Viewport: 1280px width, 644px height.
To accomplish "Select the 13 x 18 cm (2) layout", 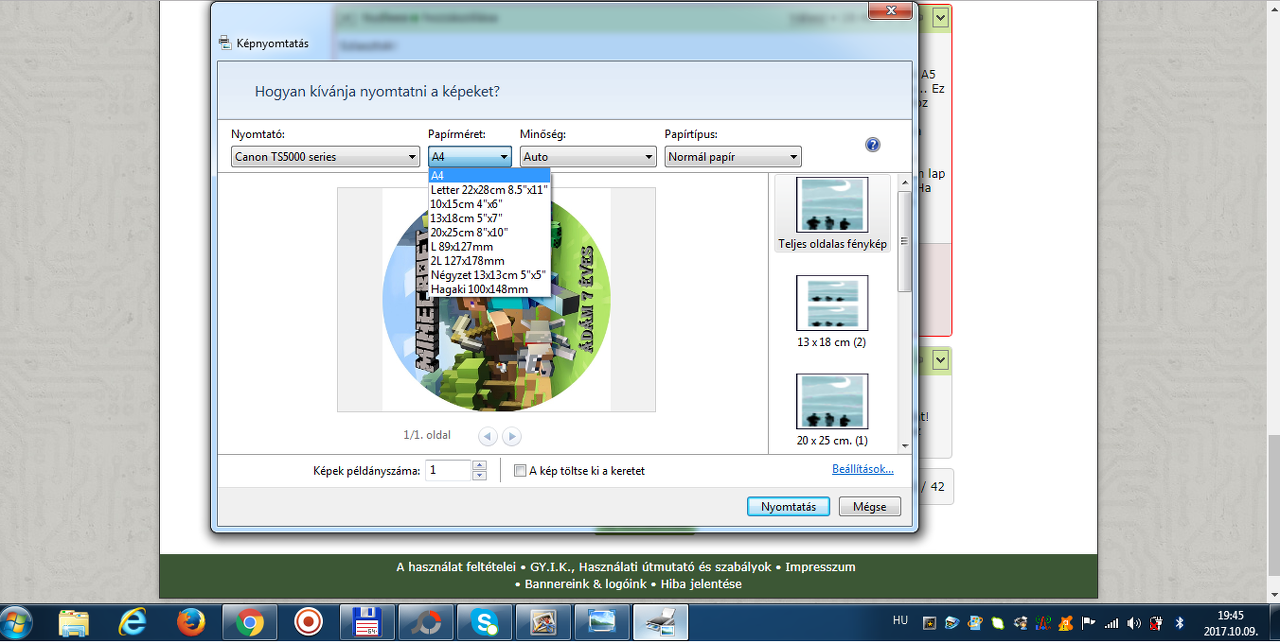I will click(832, 312).
